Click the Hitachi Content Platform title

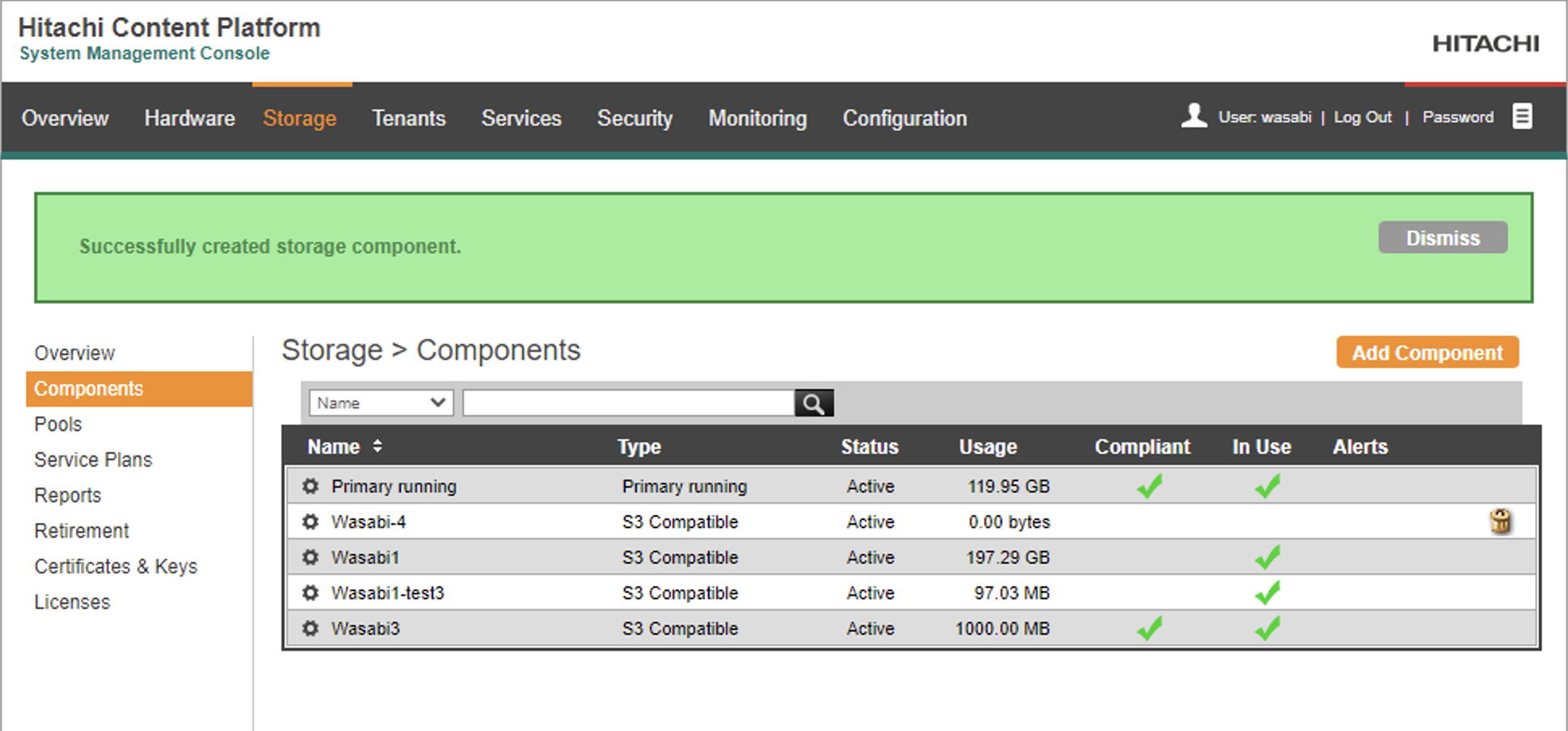169,27
